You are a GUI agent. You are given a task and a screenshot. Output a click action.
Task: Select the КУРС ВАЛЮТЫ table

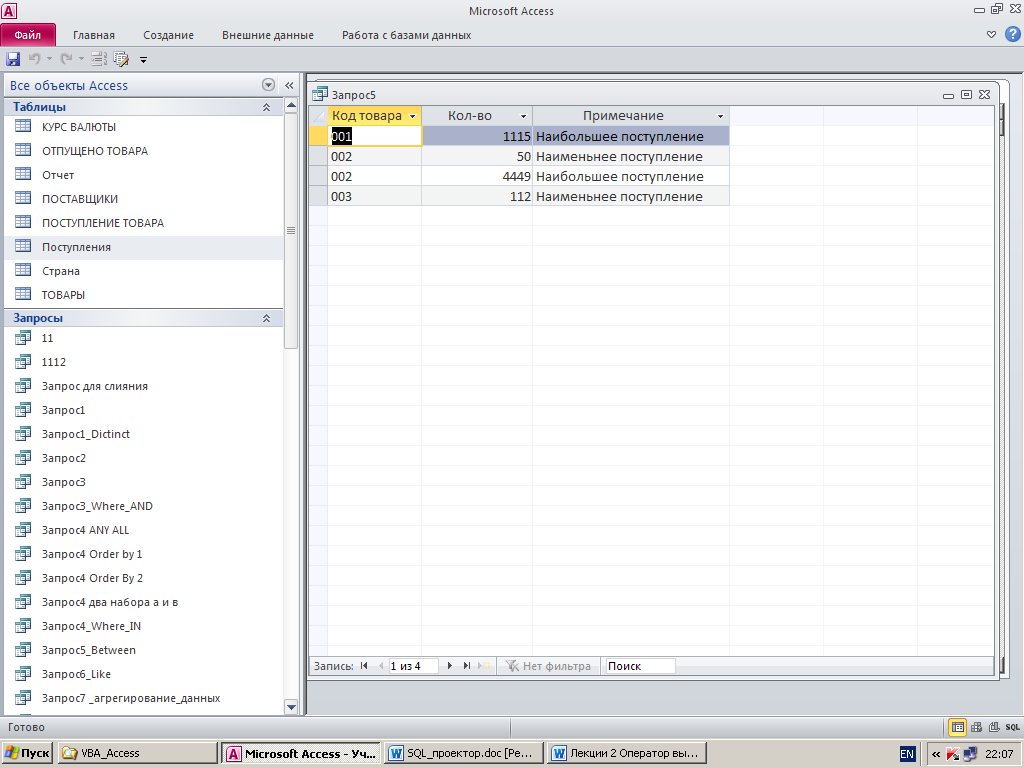coord(144,127)
